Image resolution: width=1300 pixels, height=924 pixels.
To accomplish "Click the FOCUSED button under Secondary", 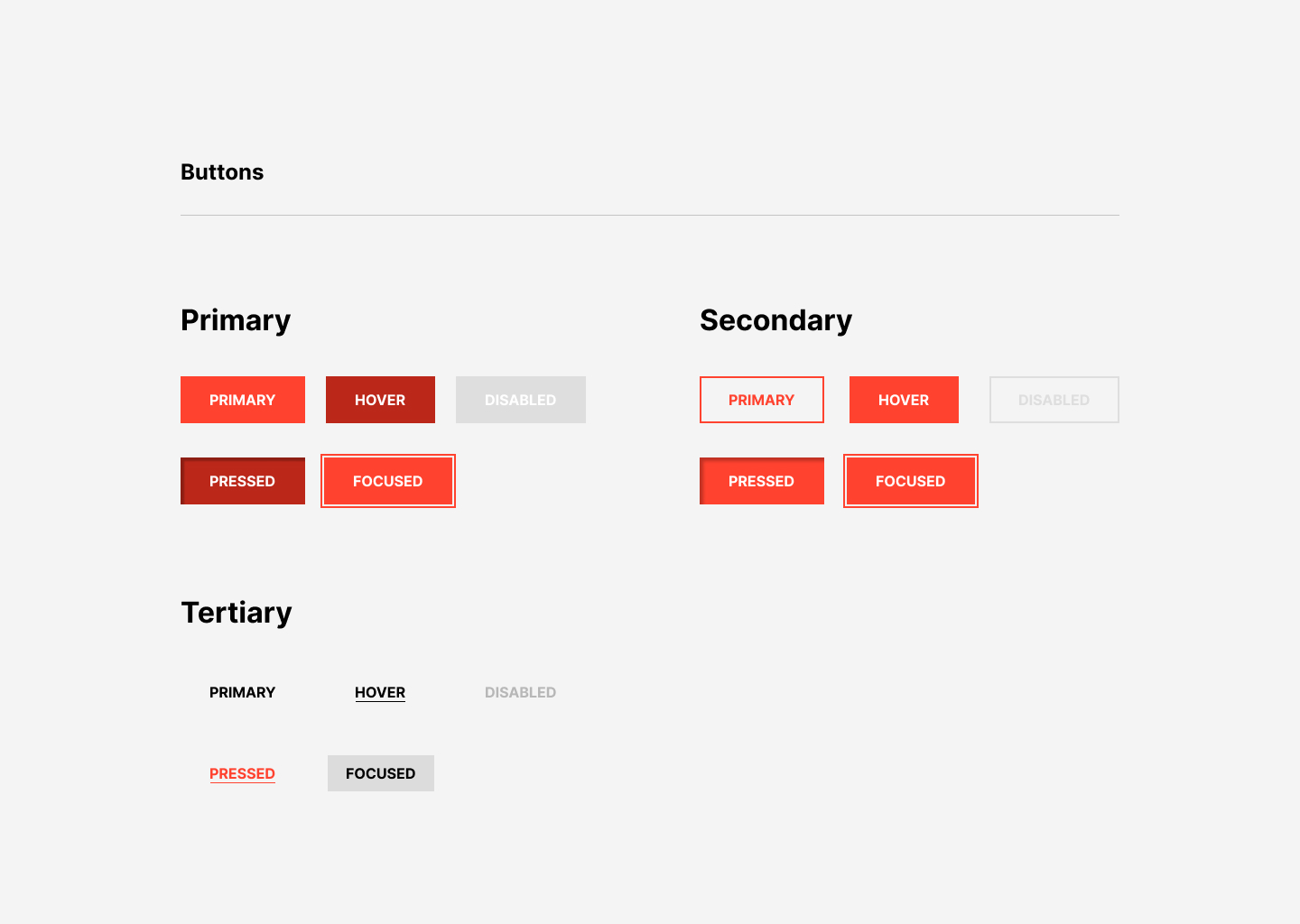I will point(910,481).
